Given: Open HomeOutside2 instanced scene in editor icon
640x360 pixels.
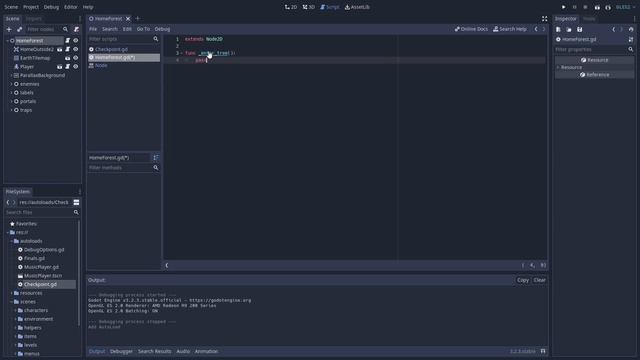Looking at the screenshot, I should (60, 49).
